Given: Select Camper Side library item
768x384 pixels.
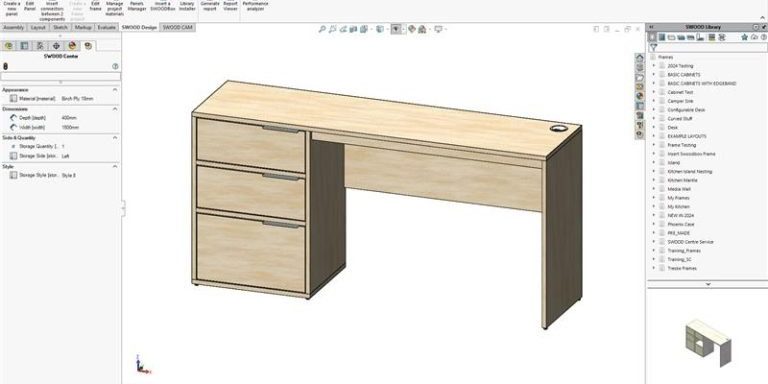Looking at the screenshot, I should click(x=680, y=101).
